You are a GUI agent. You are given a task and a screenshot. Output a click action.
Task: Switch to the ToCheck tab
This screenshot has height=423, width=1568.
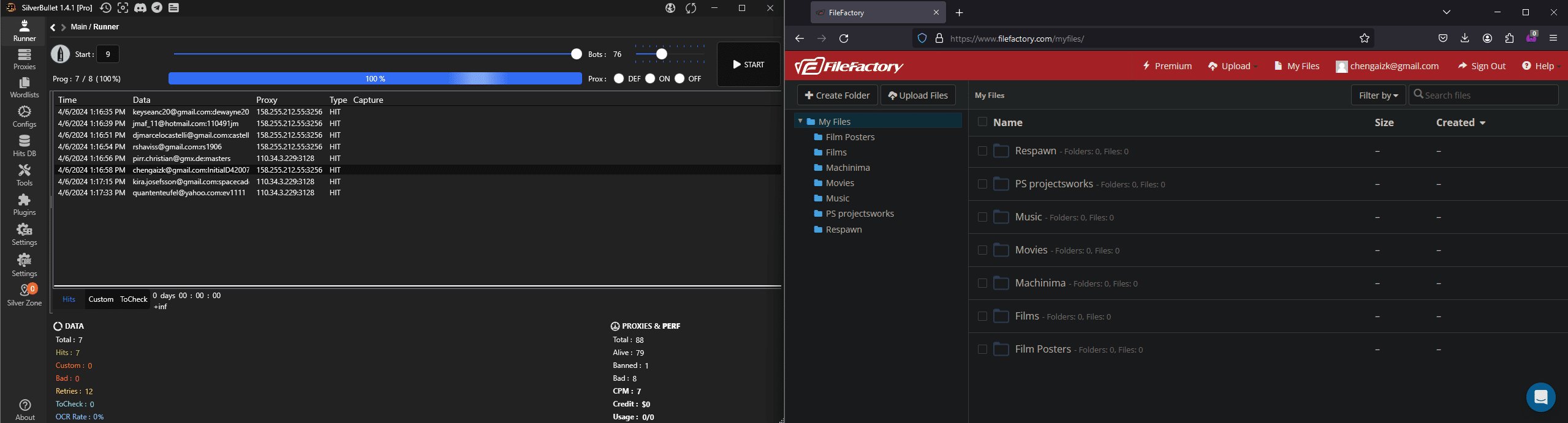tap(134, 299)
